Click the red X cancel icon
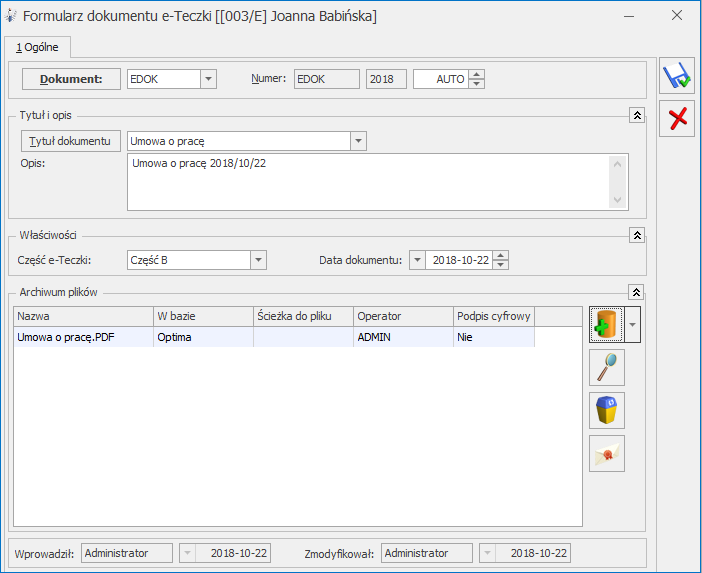The height and width of the screenshot is (573, 702). (678, 119)
